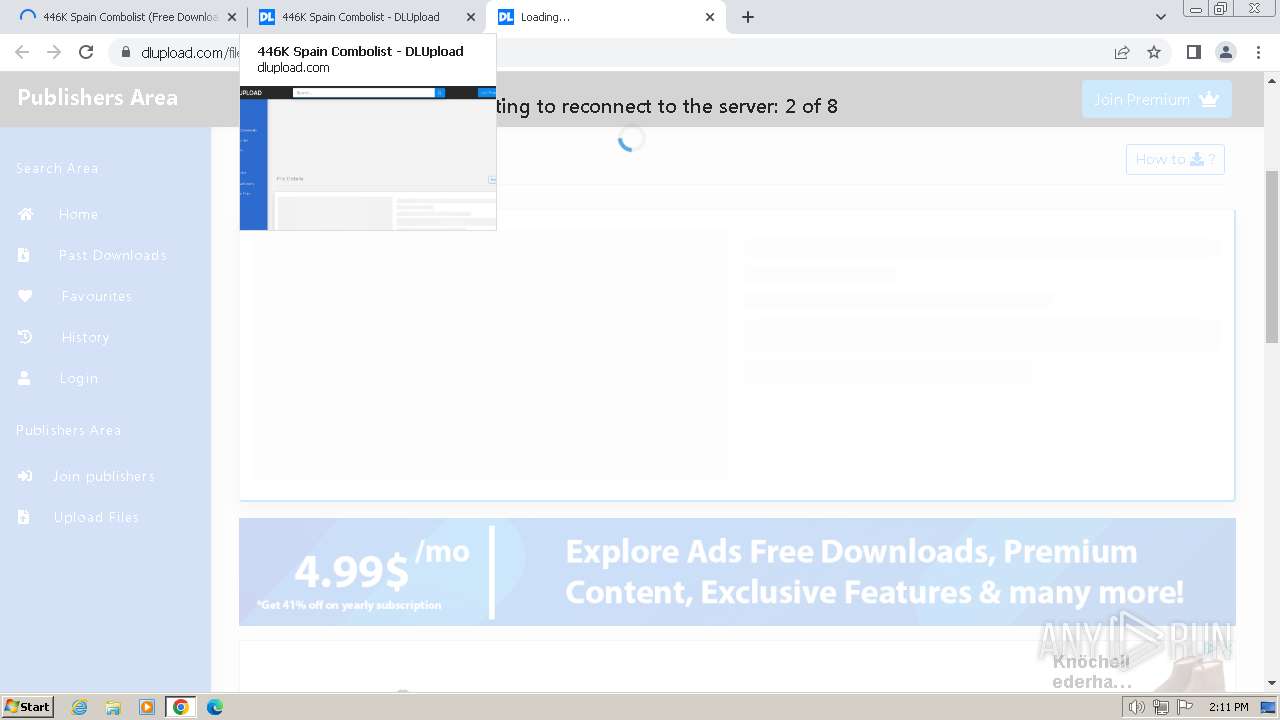Viewport: 1280px width, 720px height.
Task: Click the Favourites heart icon
Action: tap(25, 296)
